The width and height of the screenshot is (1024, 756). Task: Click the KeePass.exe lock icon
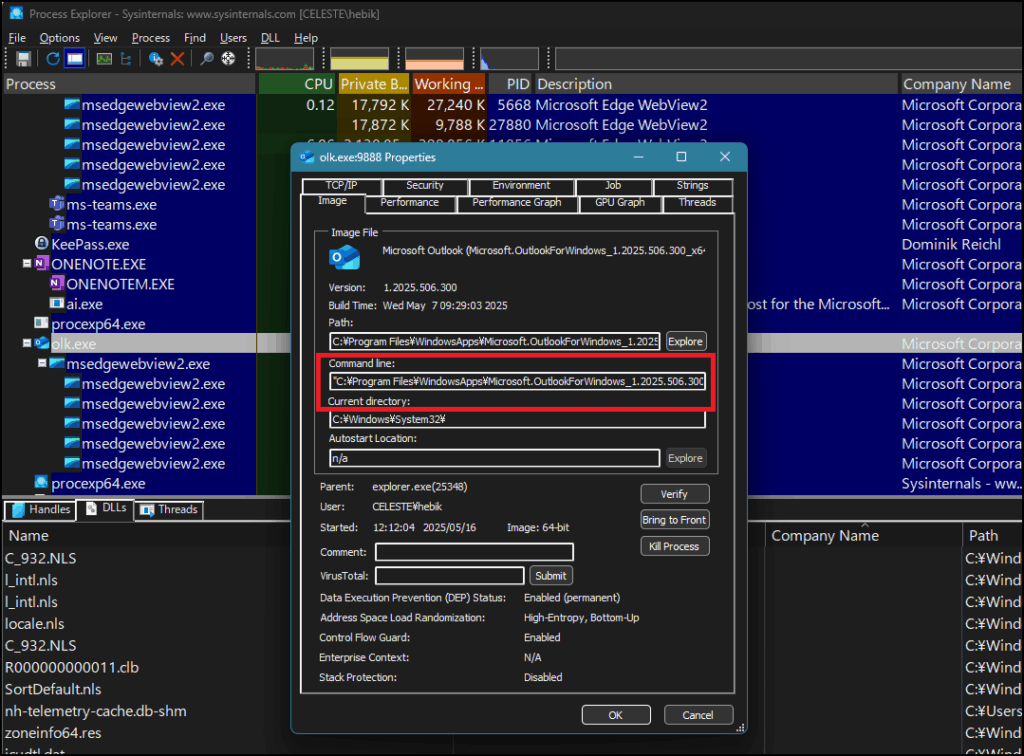point(42,244)
